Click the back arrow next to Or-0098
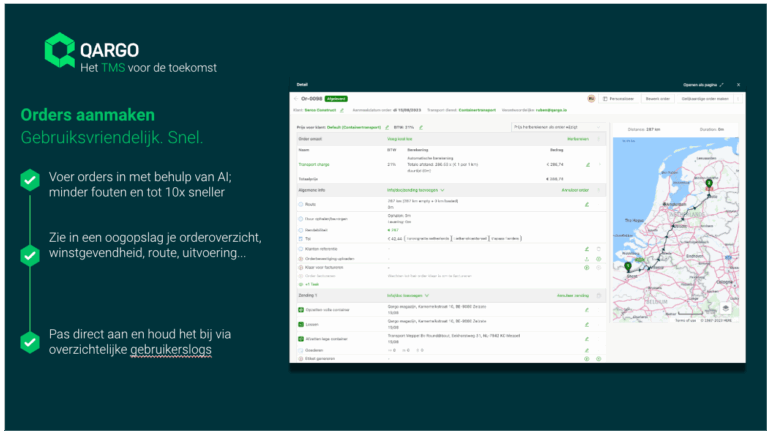 click(x=296, y=99)
